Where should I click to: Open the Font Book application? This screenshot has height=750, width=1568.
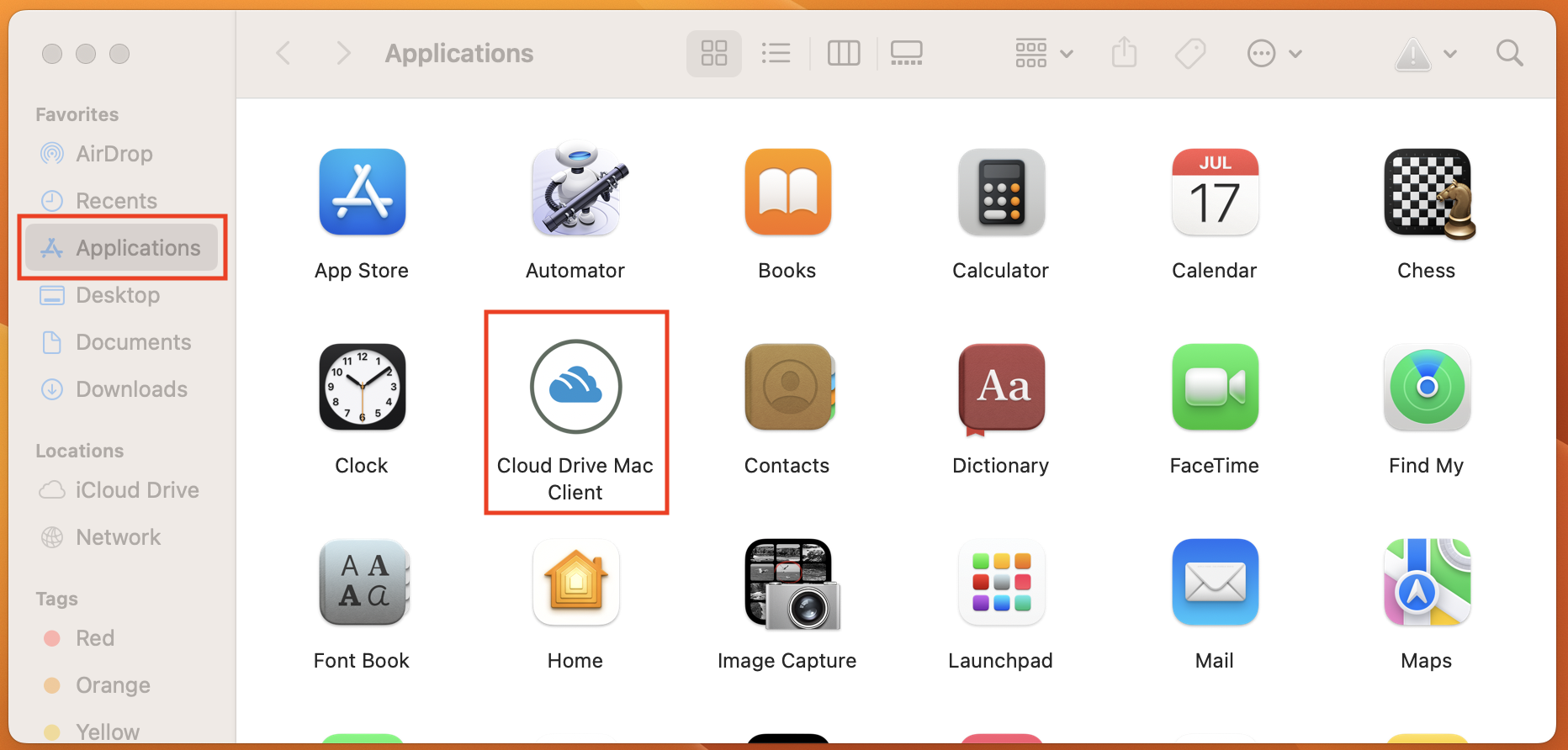point(363,582)
